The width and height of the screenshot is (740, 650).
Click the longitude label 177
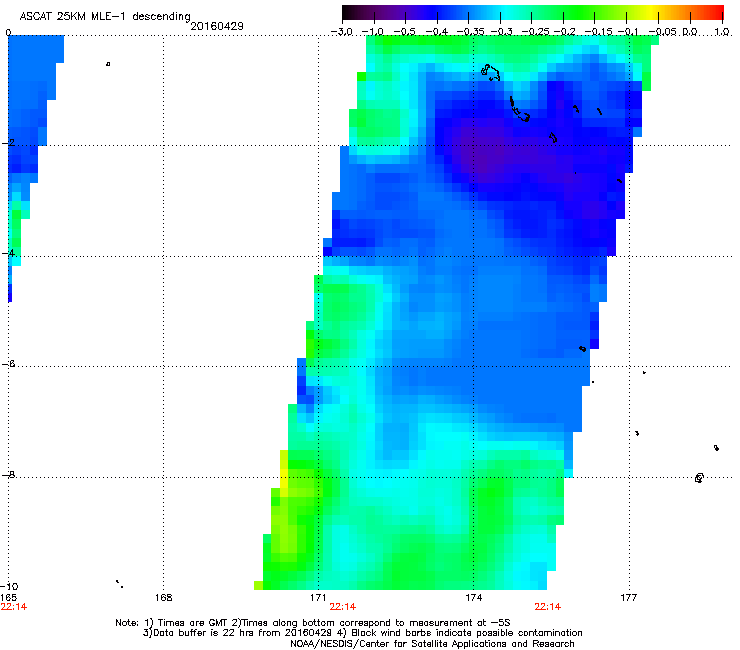pyautogui.click(x=629, y=598)
